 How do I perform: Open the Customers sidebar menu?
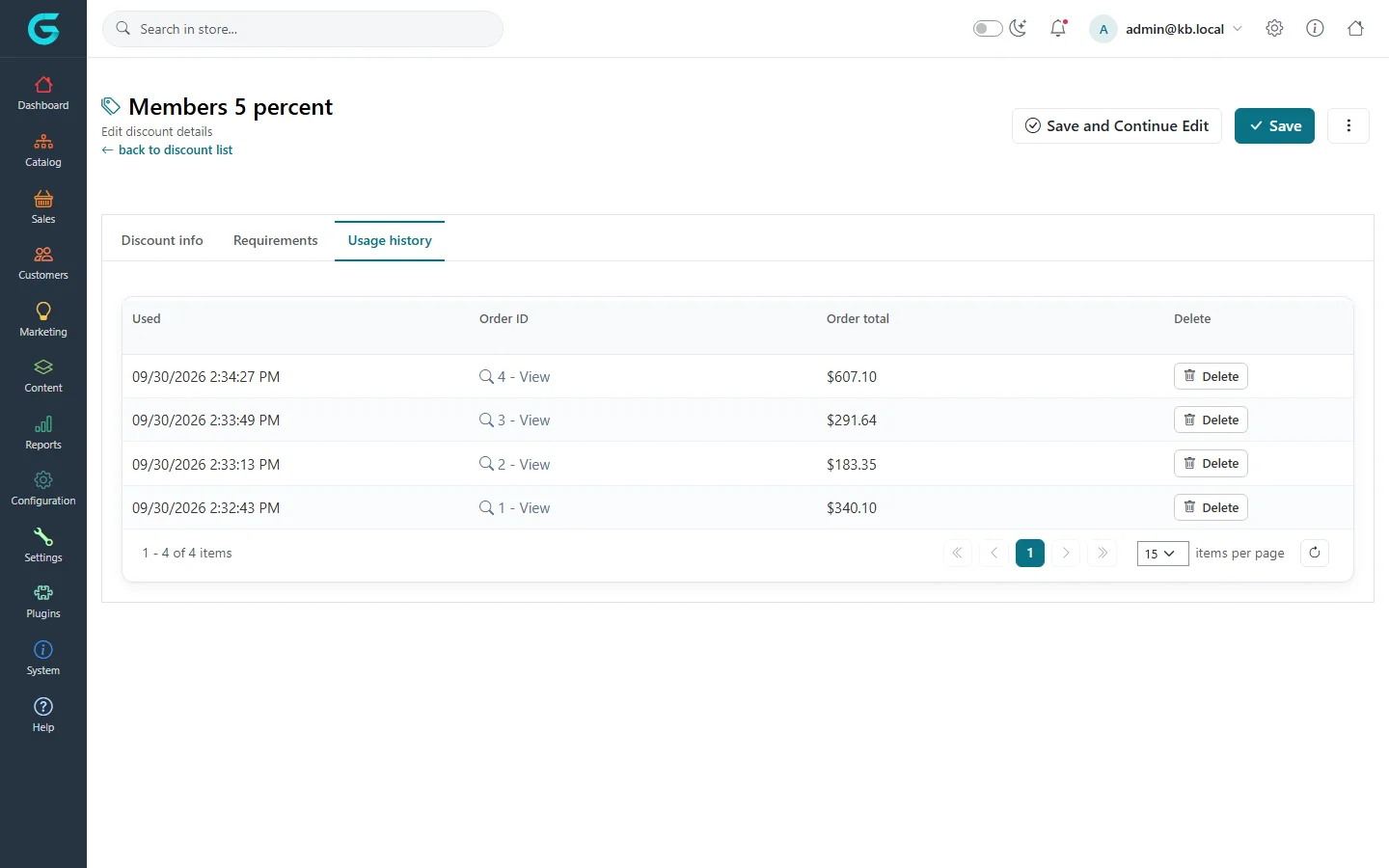coord(43,263)
